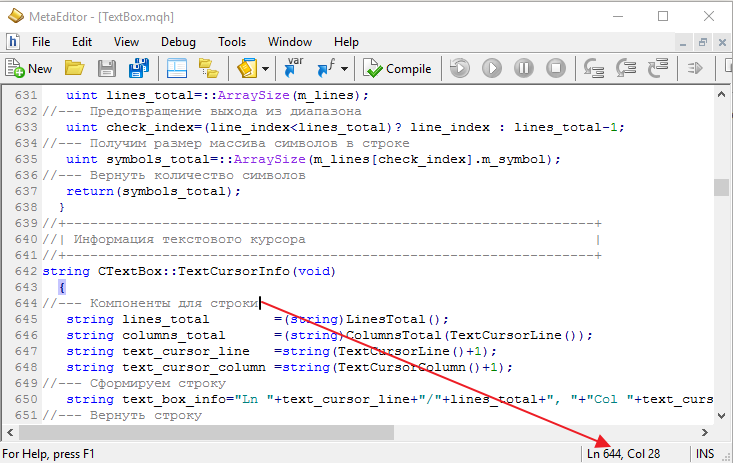Go to variable definition with the var arrow icon
The image size is (733, 463).
tap(294, 67)
